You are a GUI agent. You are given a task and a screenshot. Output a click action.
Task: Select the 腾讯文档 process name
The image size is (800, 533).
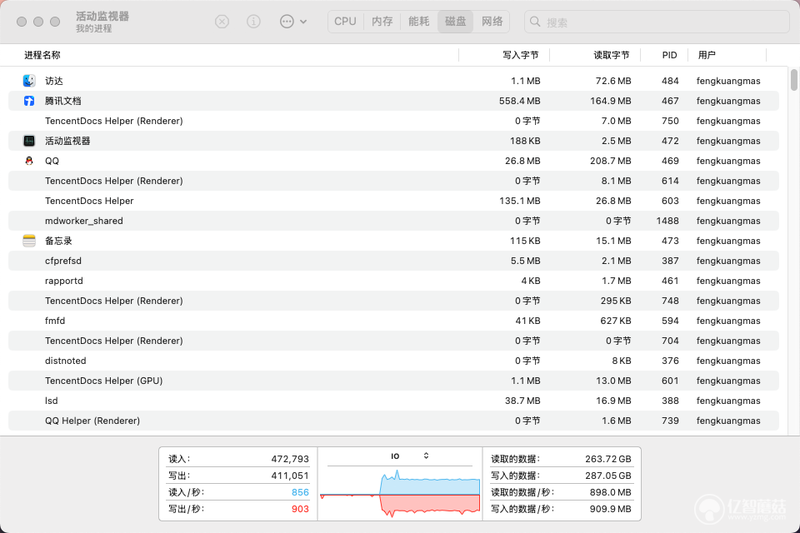click(63, 101)
